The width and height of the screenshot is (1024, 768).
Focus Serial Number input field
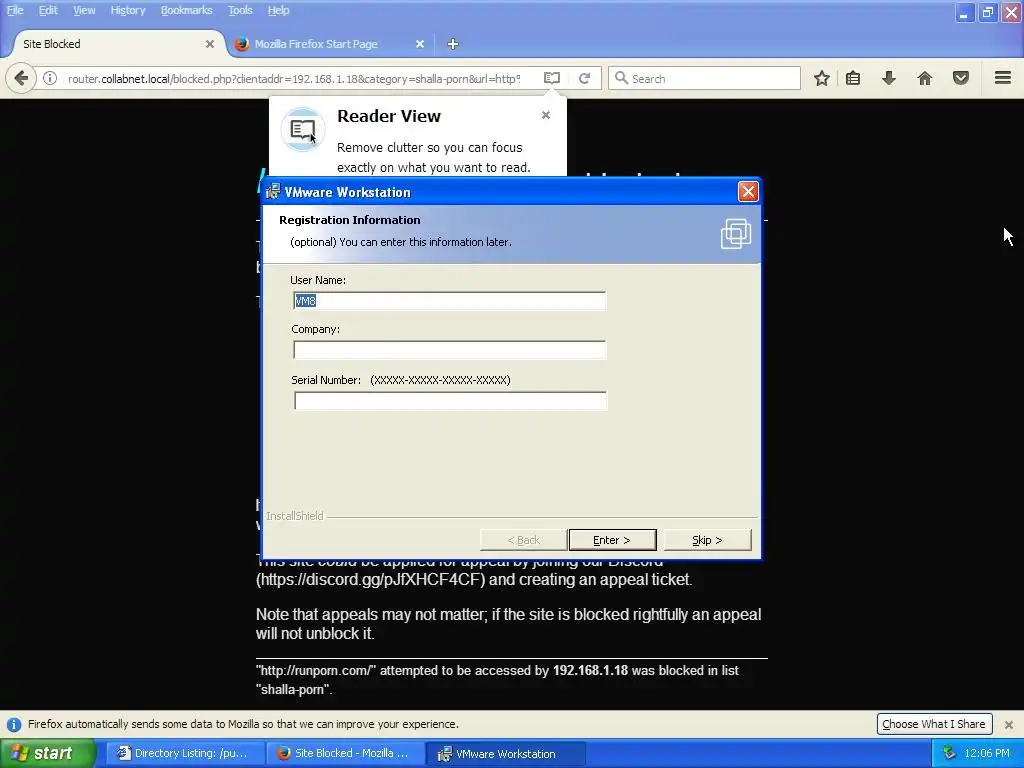[450, 400]
